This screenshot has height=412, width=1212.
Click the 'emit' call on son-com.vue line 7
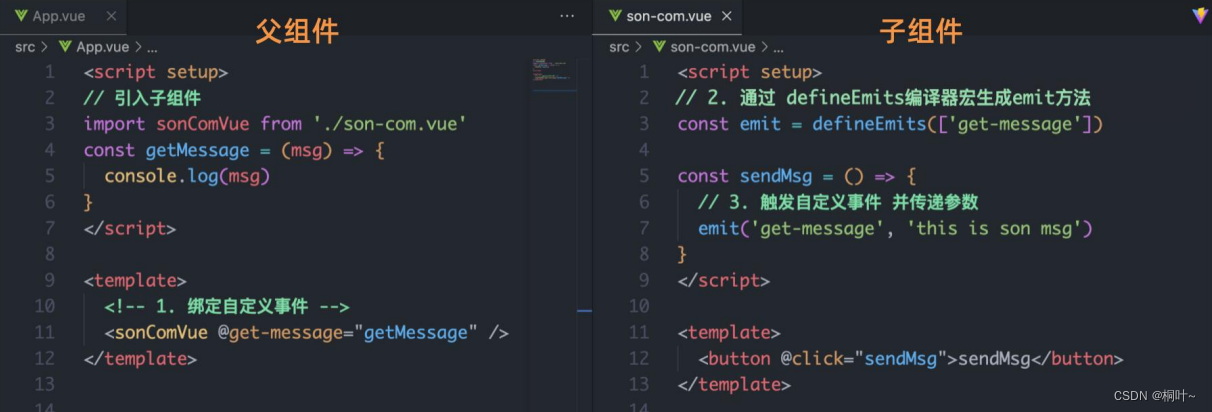click(719, 228)
